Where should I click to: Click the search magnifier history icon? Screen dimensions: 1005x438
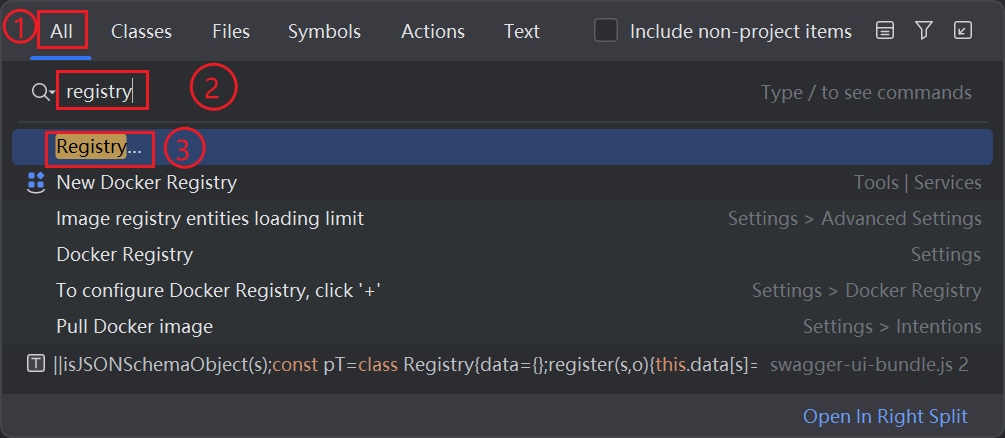click(x=43, y=92)
